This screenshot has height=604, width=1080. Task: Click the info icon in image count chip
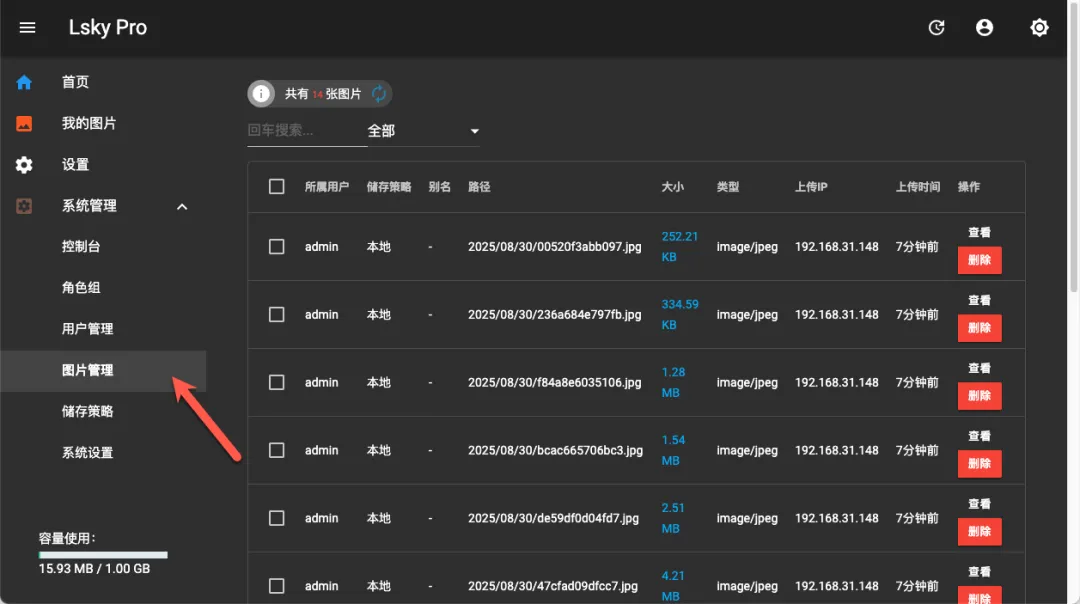(261, 94)
